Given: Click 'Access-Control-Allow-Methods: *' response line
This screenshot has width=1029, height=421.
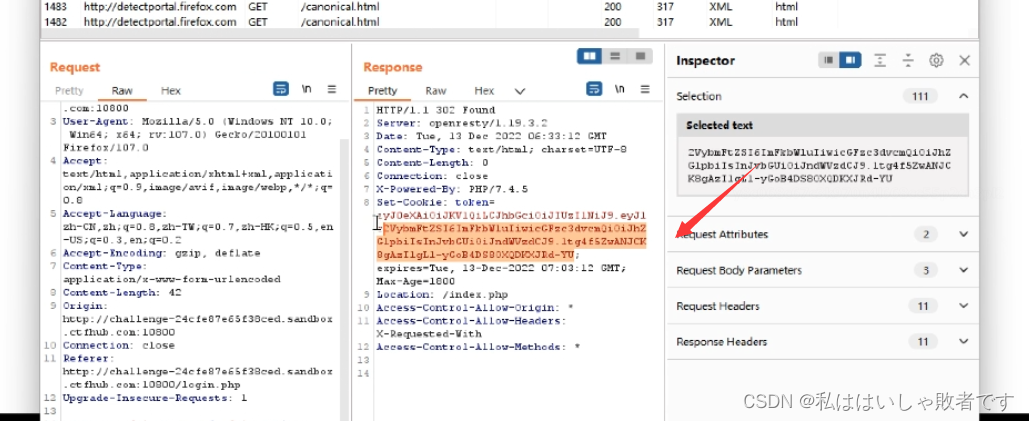Looking at the screenshot, I should (x=479, y=347).
